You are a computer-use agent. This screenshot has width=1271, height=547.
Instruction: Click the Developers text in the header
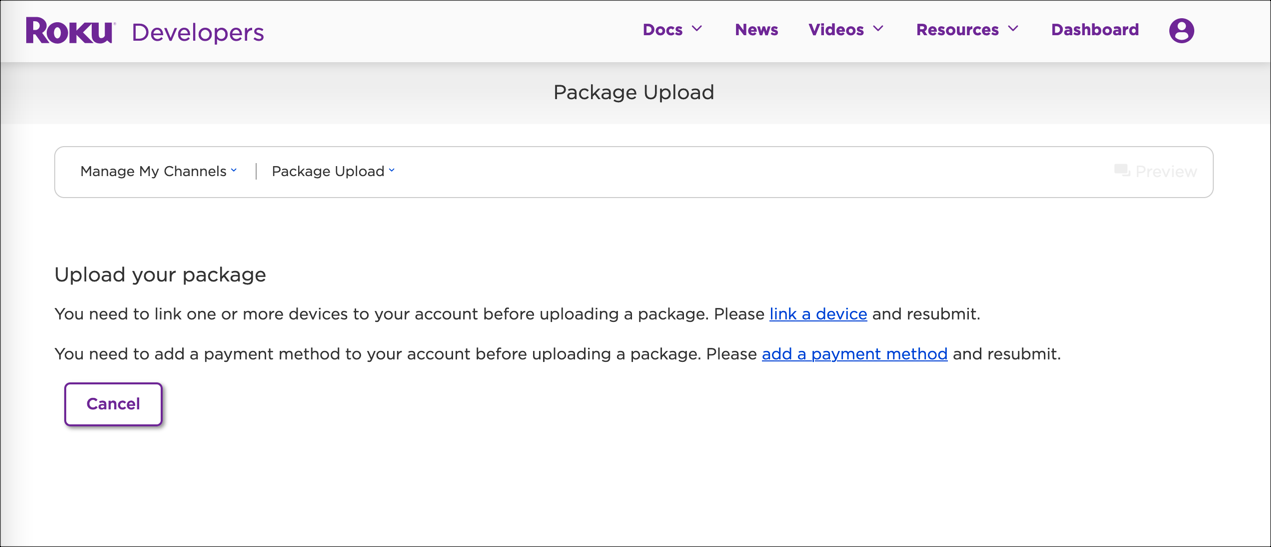[x=197, y=32]
